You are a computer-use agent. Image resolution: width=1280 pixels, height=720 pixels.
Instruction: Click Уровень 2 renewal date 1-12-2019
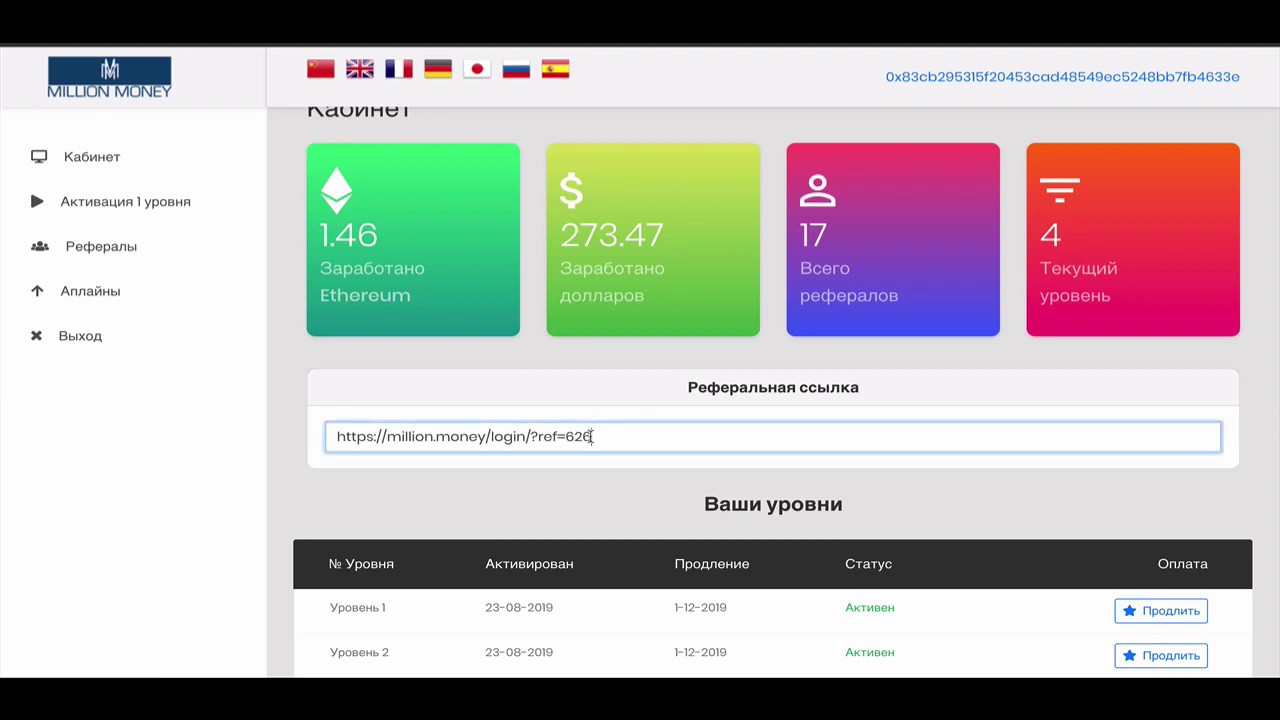[x=700, y=652]
